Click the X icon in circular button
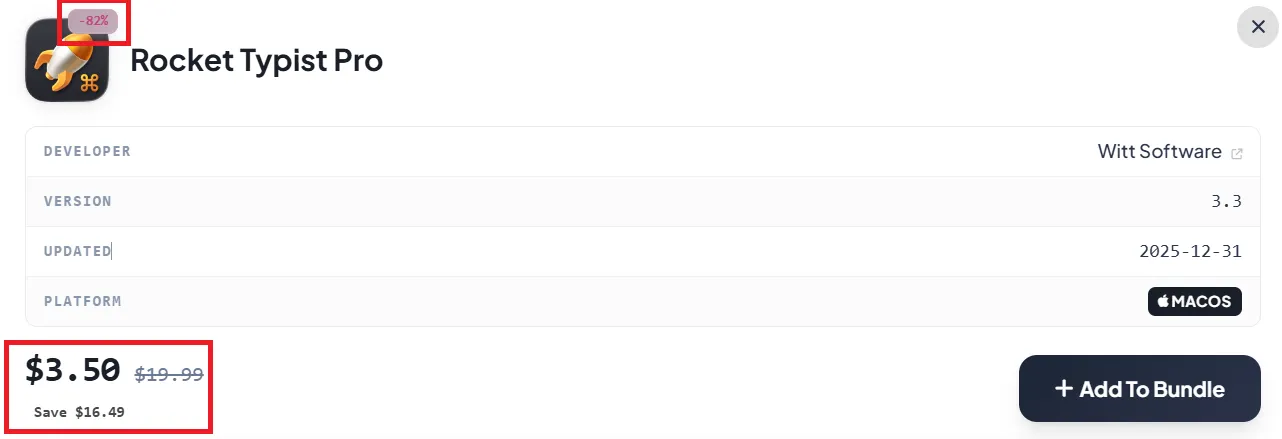 (1258, 27)
